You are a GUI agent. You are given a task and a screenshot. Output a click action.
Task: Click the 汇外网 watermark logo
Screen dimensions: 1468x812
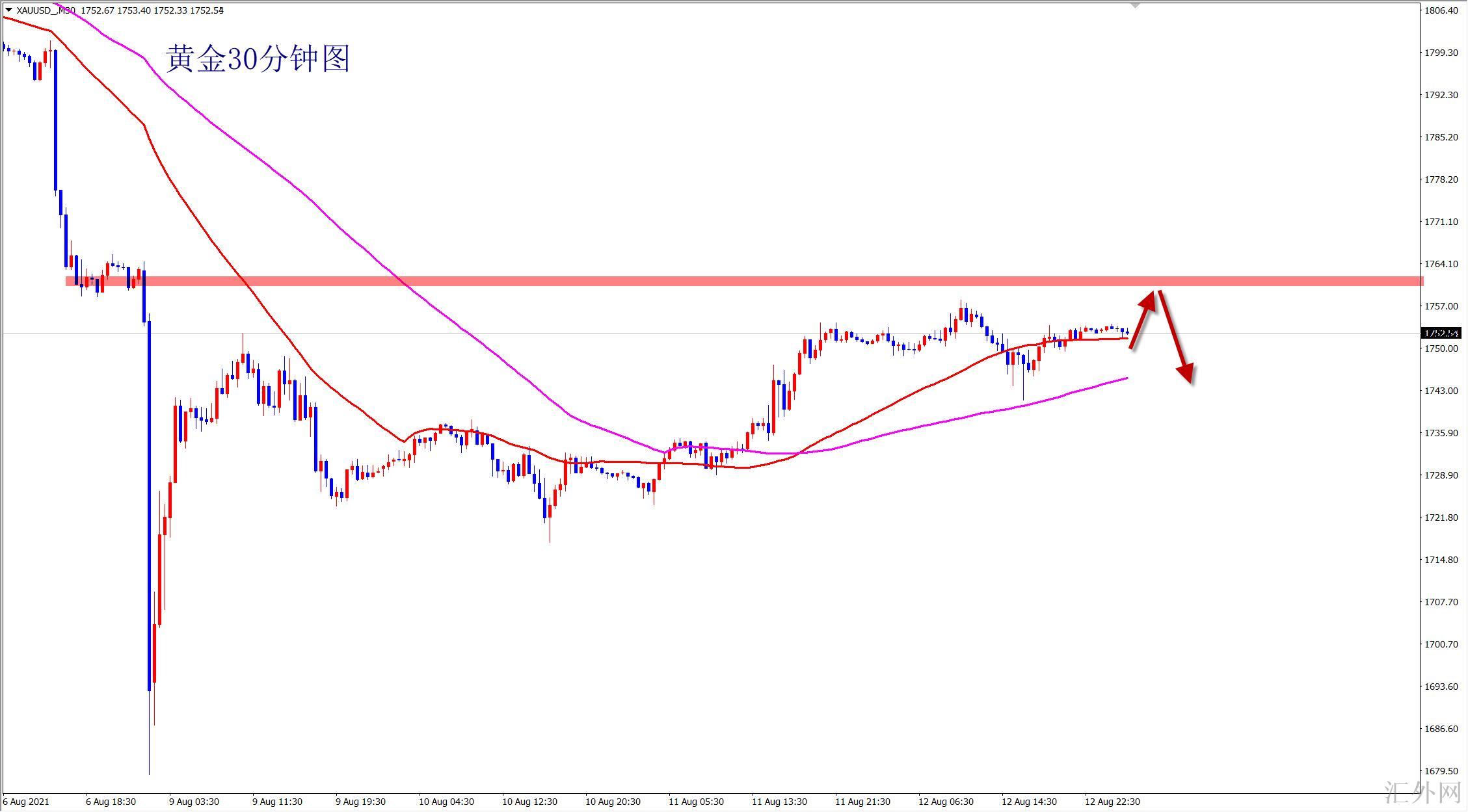coord(1422,792)
